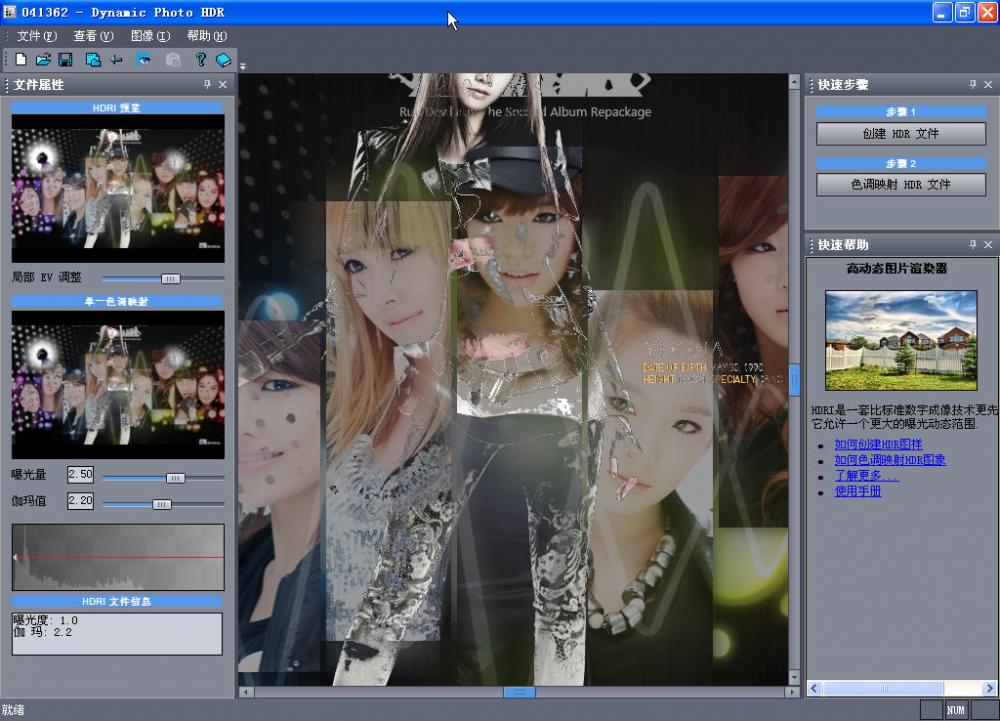Click the 单一色调映射 preview thumbnail
Viewport: 1000px width, 721px height.
click(x=118, y=384)
